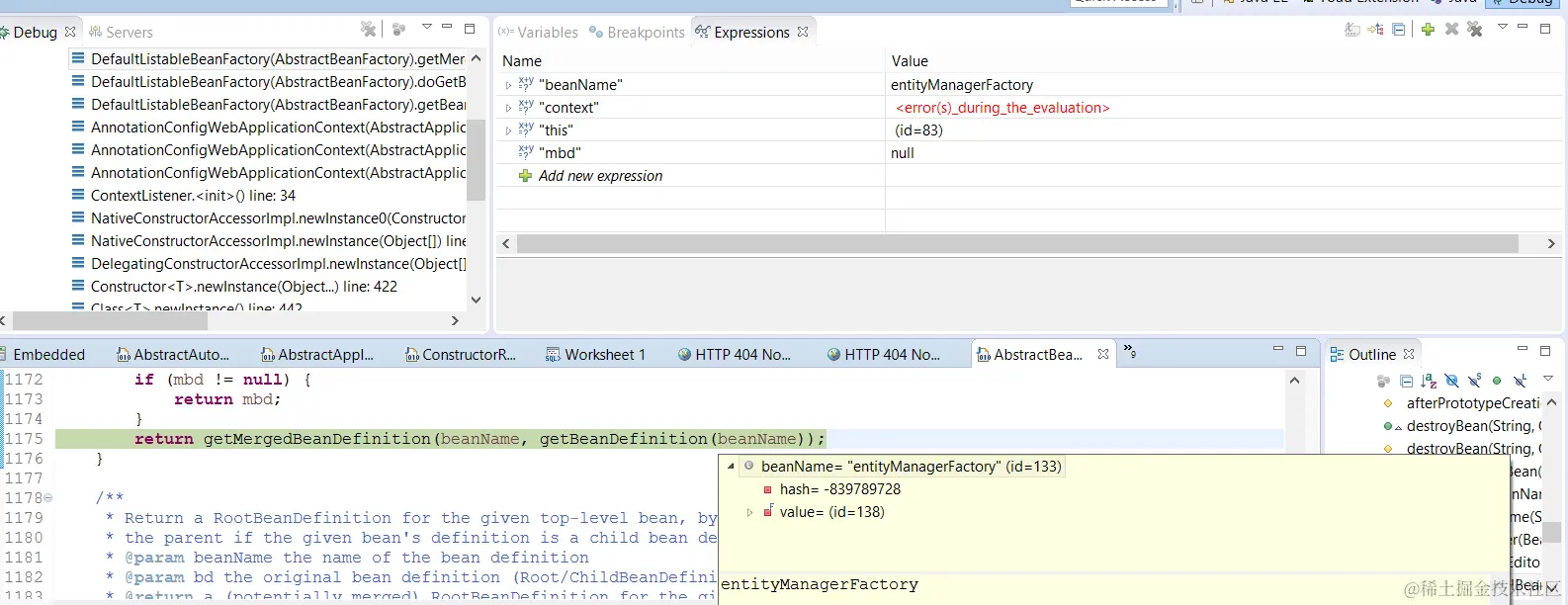Click Expressions horizontal scrollbar left arrow
1568x605 pixels.
click(506, 243)
